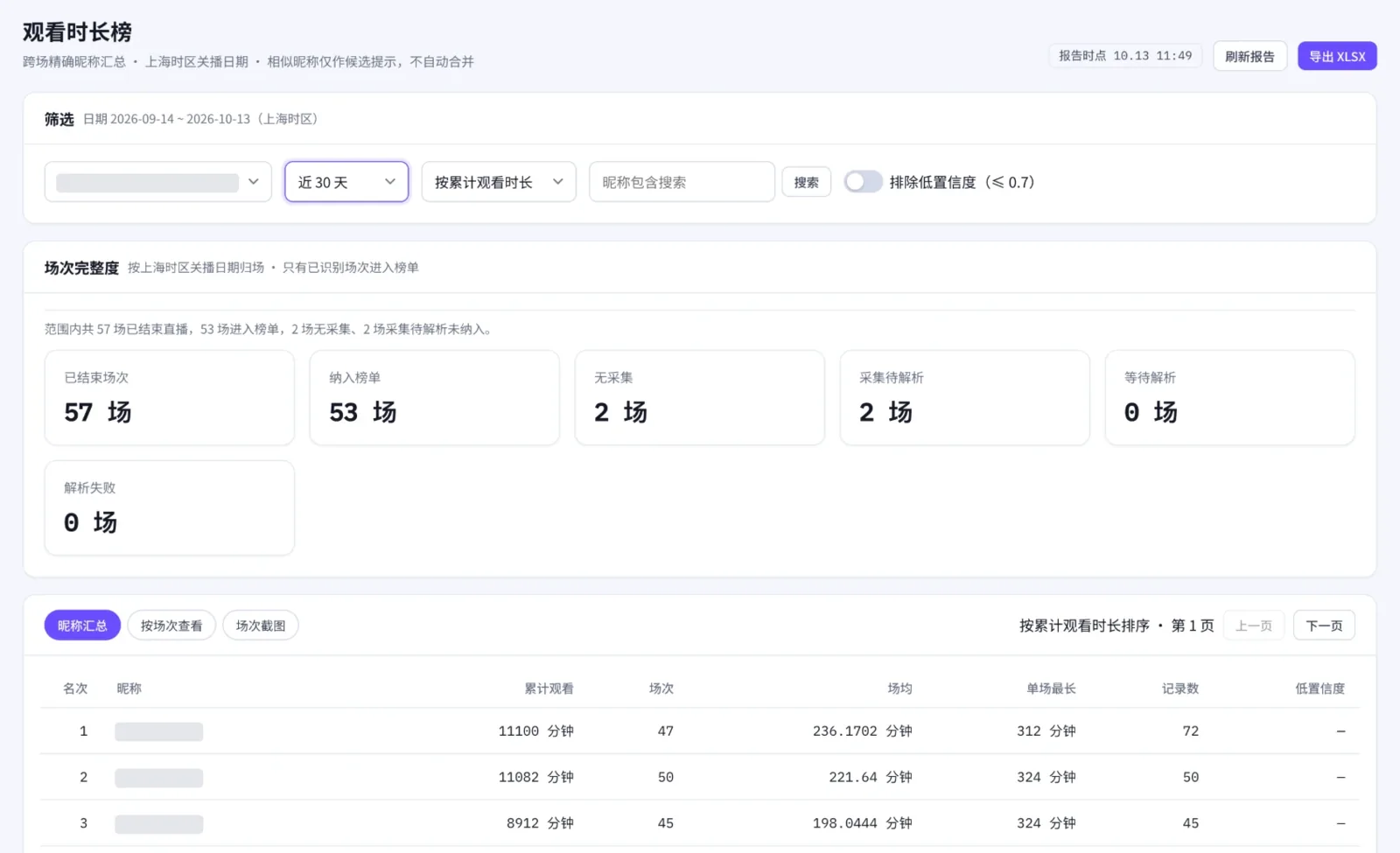This screenshot has height=853, width=1400.
Task: Click the 按累计观看时长排序 · 第 1 页 label
Action: [x=1116, y=626]
